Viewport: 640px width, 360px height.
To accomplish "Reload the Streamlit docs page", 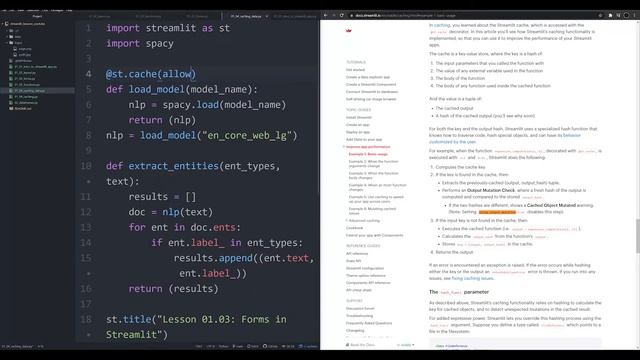I will pos(342,16).
